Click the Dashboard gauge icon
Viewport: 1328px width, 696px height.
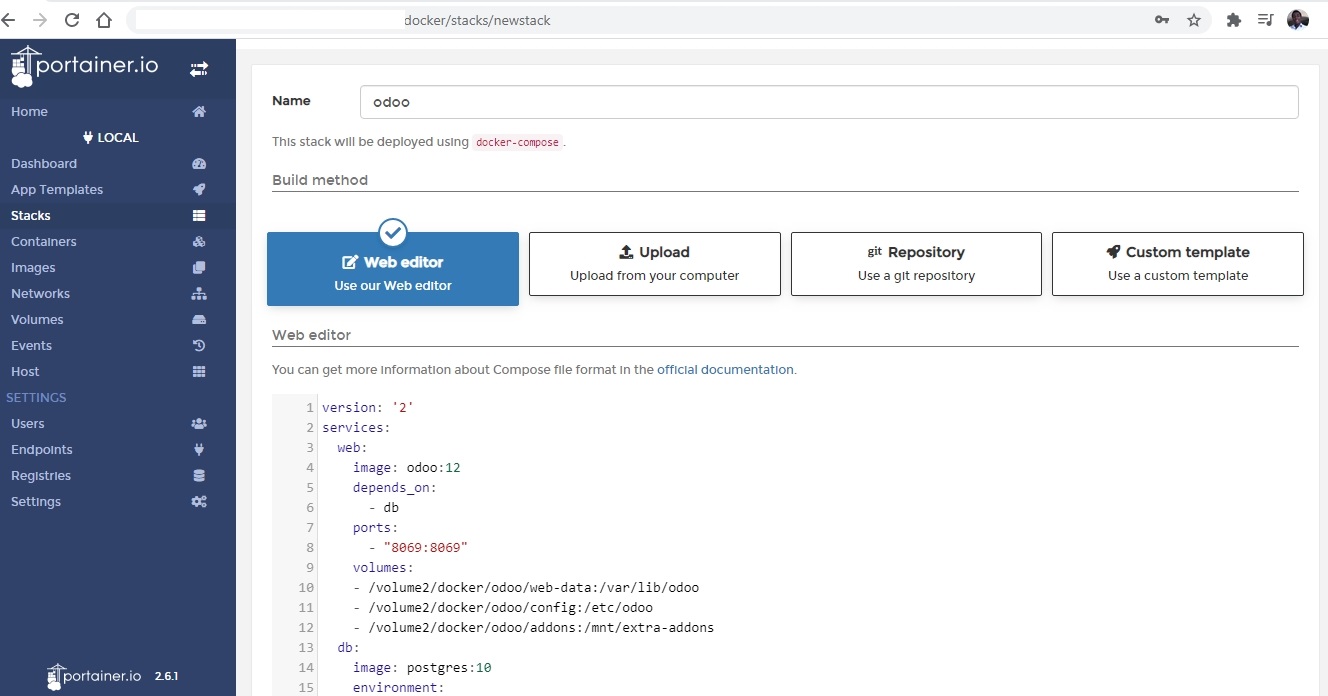pyautogui.click(x=199, y=164)
